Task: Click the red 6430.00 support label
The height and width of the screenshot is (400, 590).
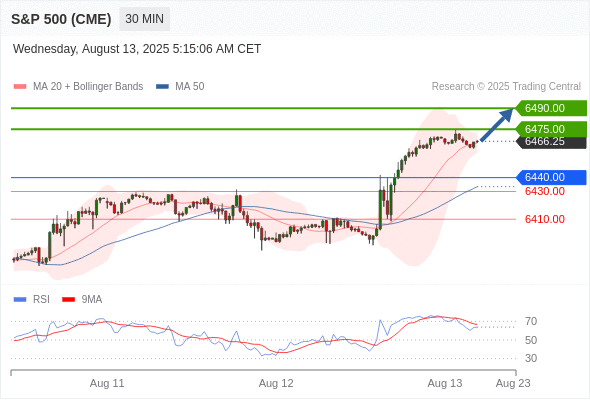Action: pos(545,192)
